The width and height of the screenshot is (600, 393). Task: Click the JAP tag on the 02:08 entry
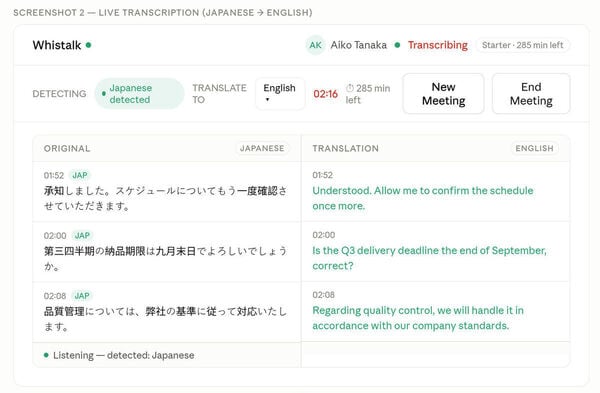pos(82,296)
